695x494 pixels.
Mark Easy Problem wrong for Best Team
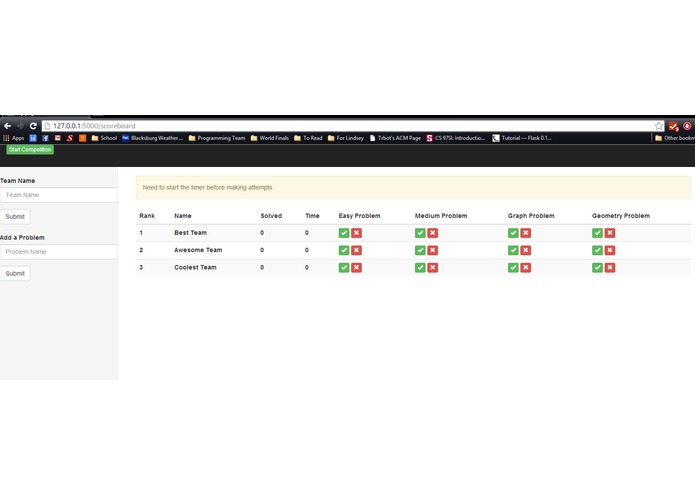click(x=356, y=233)
